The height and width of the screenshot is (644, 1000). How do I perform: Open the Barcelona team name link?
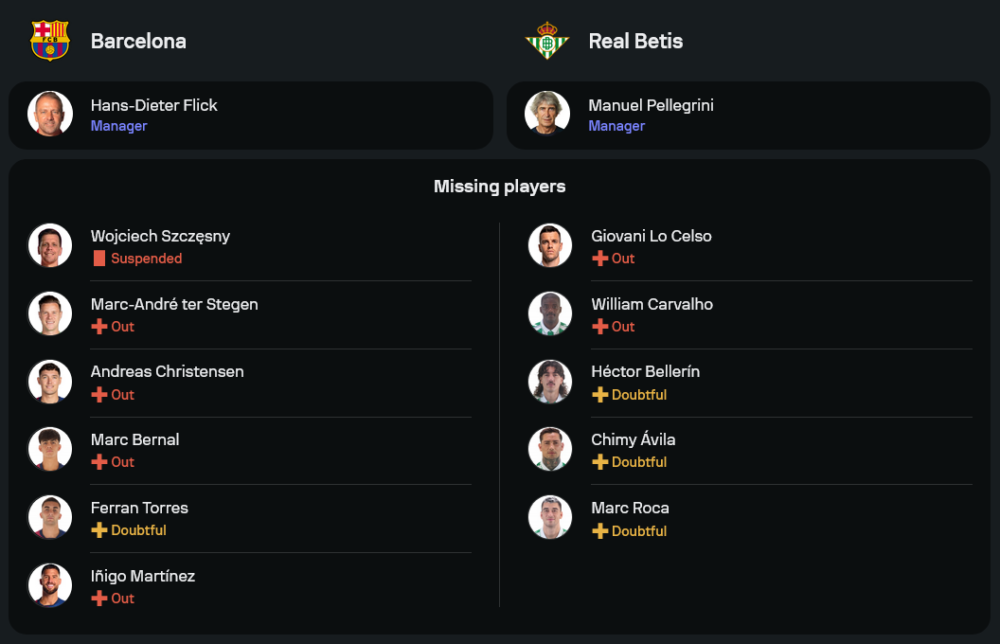tap(138, 41)
